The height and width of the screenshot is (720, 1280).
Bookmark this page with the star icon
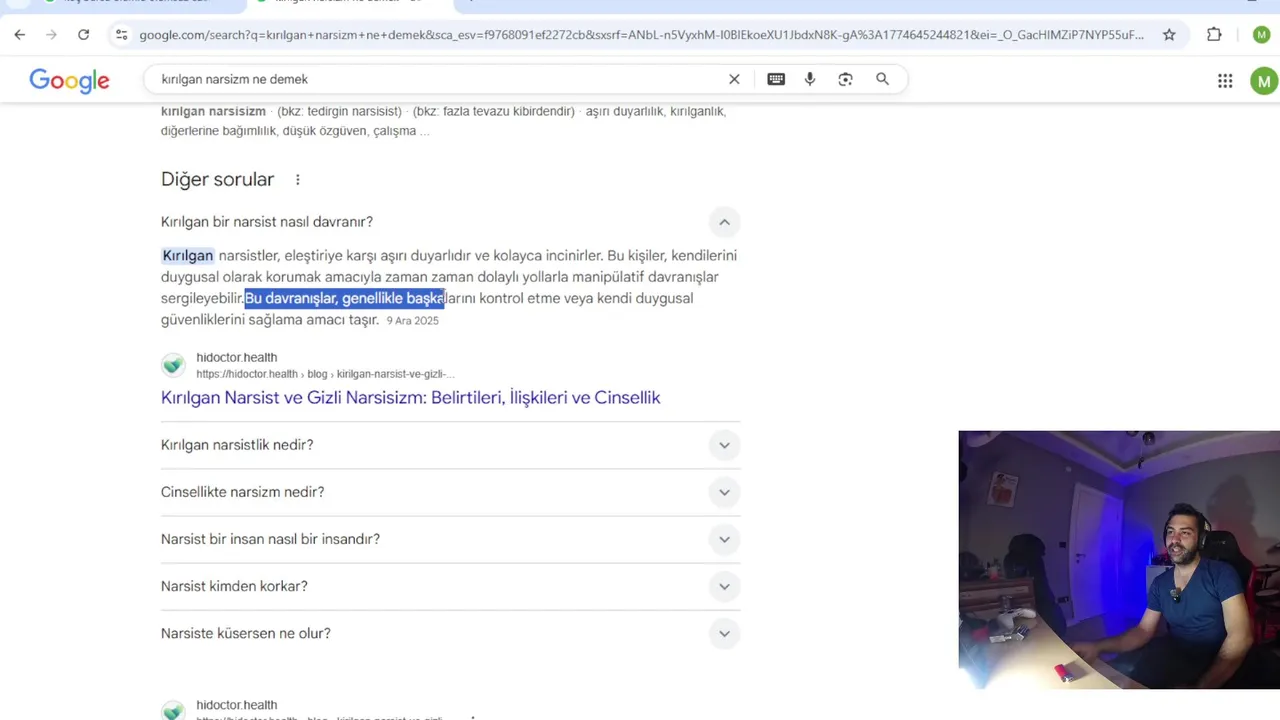click(x=1169, y=35)
